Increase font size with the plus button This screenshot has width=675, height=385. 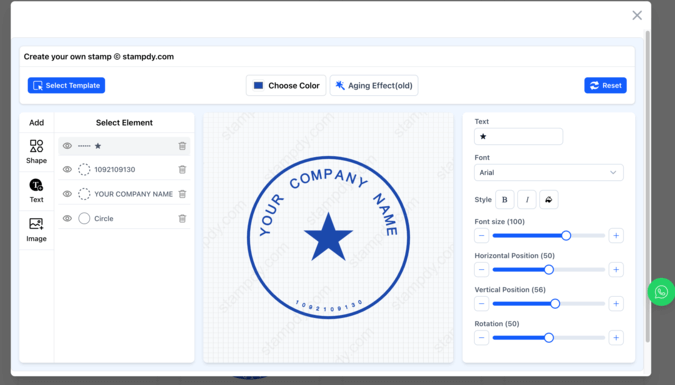(x=616, y=236)
